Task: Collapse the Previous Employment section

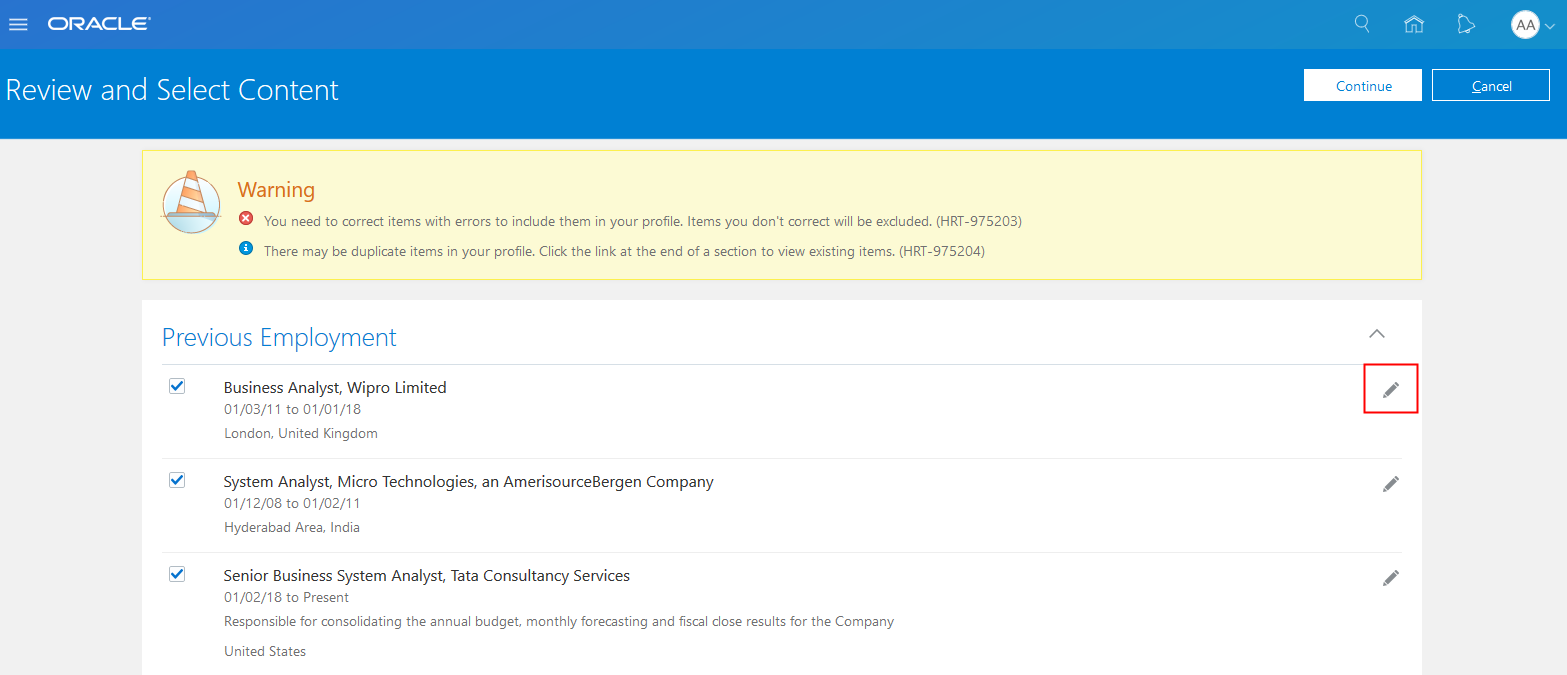Action: [1377, 334]
